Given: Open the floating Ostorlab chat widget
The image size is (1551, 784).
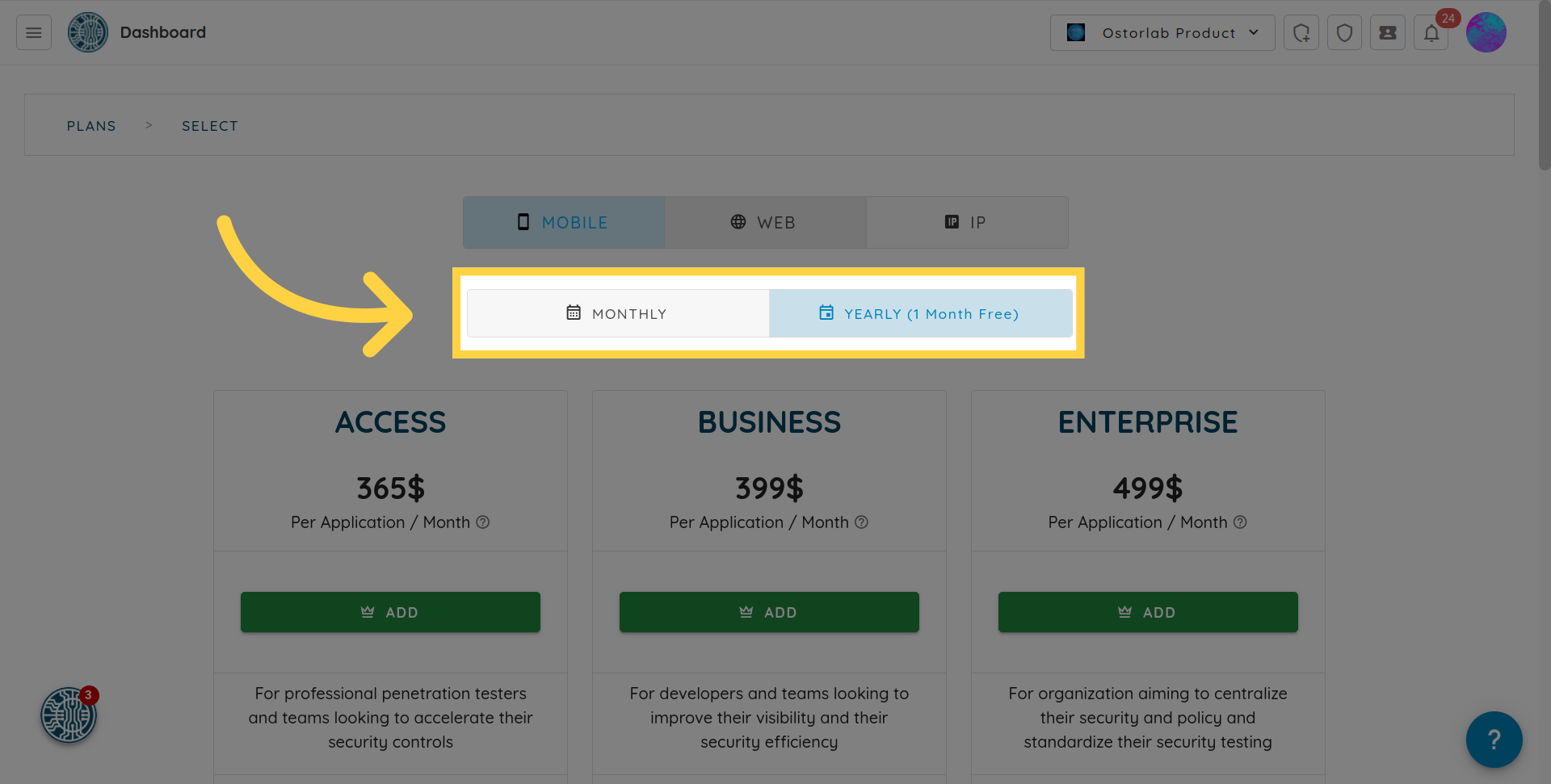Looking at the screenshot, I should coord(69,715).
